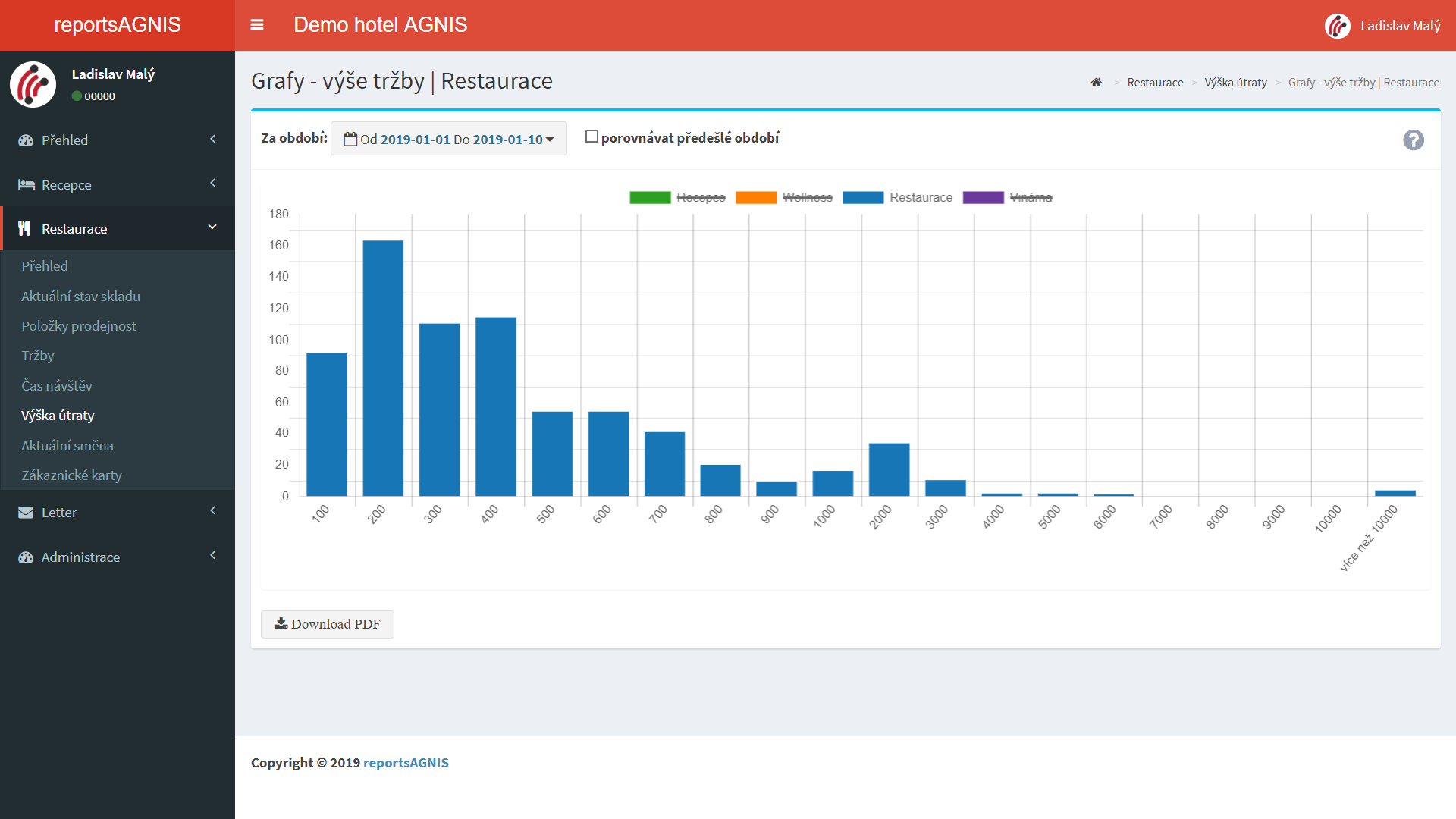The height and width of the screenshot is (819, 1456).
Task: Click the help question mark icon
Action: click(1413, 140)
